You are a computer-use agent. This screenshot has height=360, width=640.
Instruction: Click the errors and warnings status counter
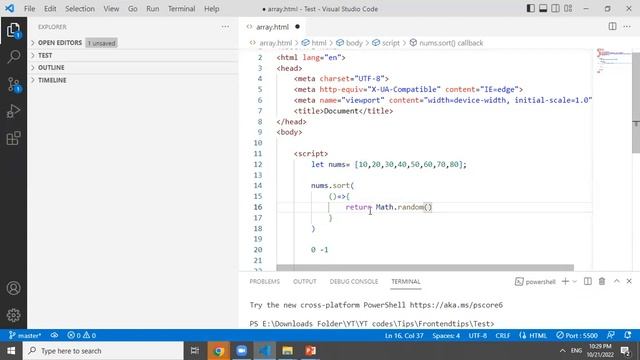(x=82, y=336)
